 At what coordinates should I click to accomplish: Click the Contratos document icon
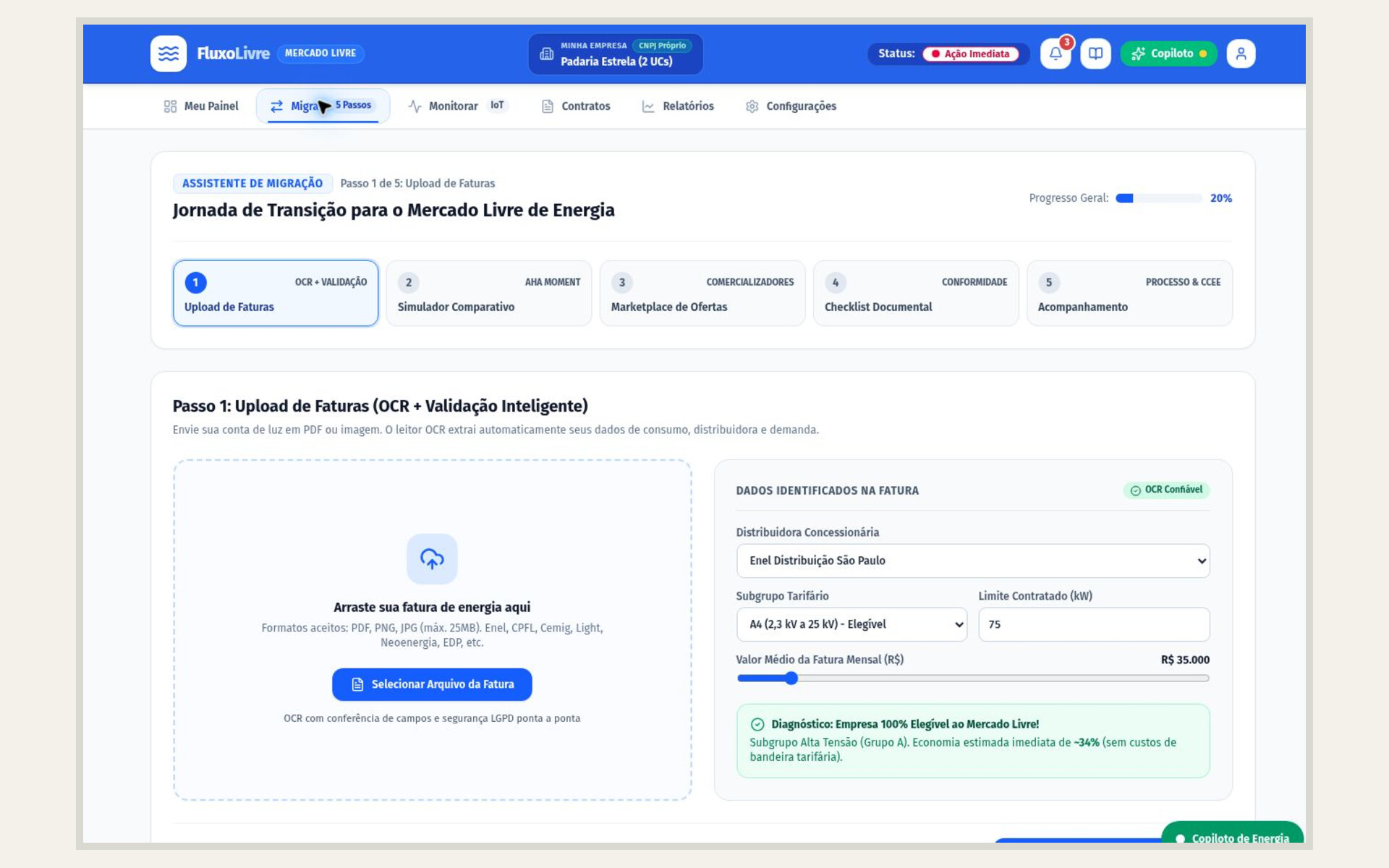click(548, 106)
